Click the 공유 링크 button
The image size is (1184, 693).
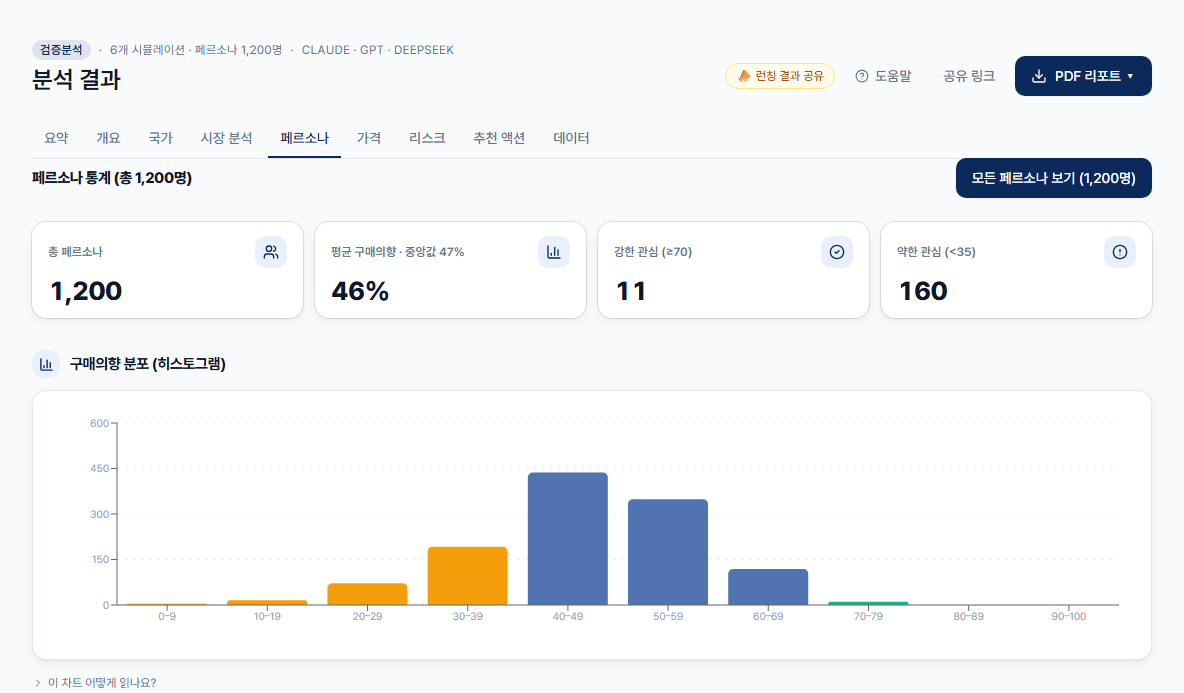969,76
